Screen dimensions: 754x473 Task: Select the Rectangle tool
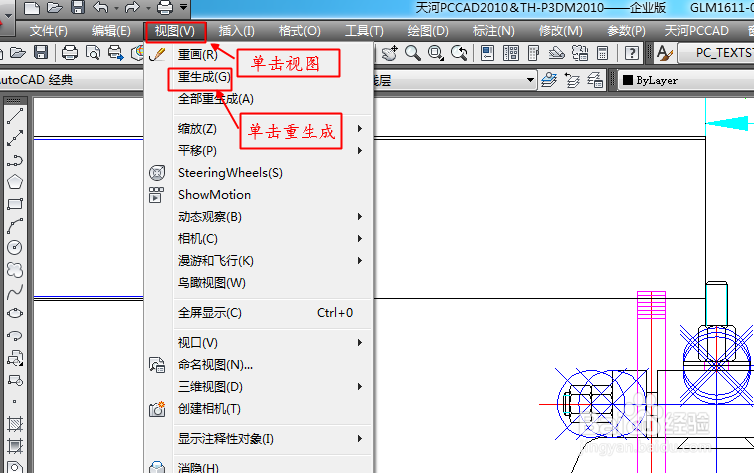pos(15,204)
